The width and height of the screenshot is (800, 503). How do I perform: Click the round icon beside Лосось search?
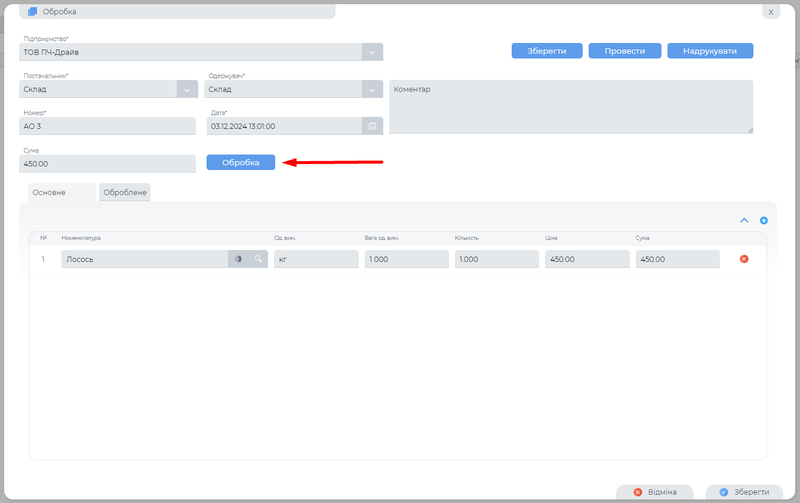click(238, 259)
